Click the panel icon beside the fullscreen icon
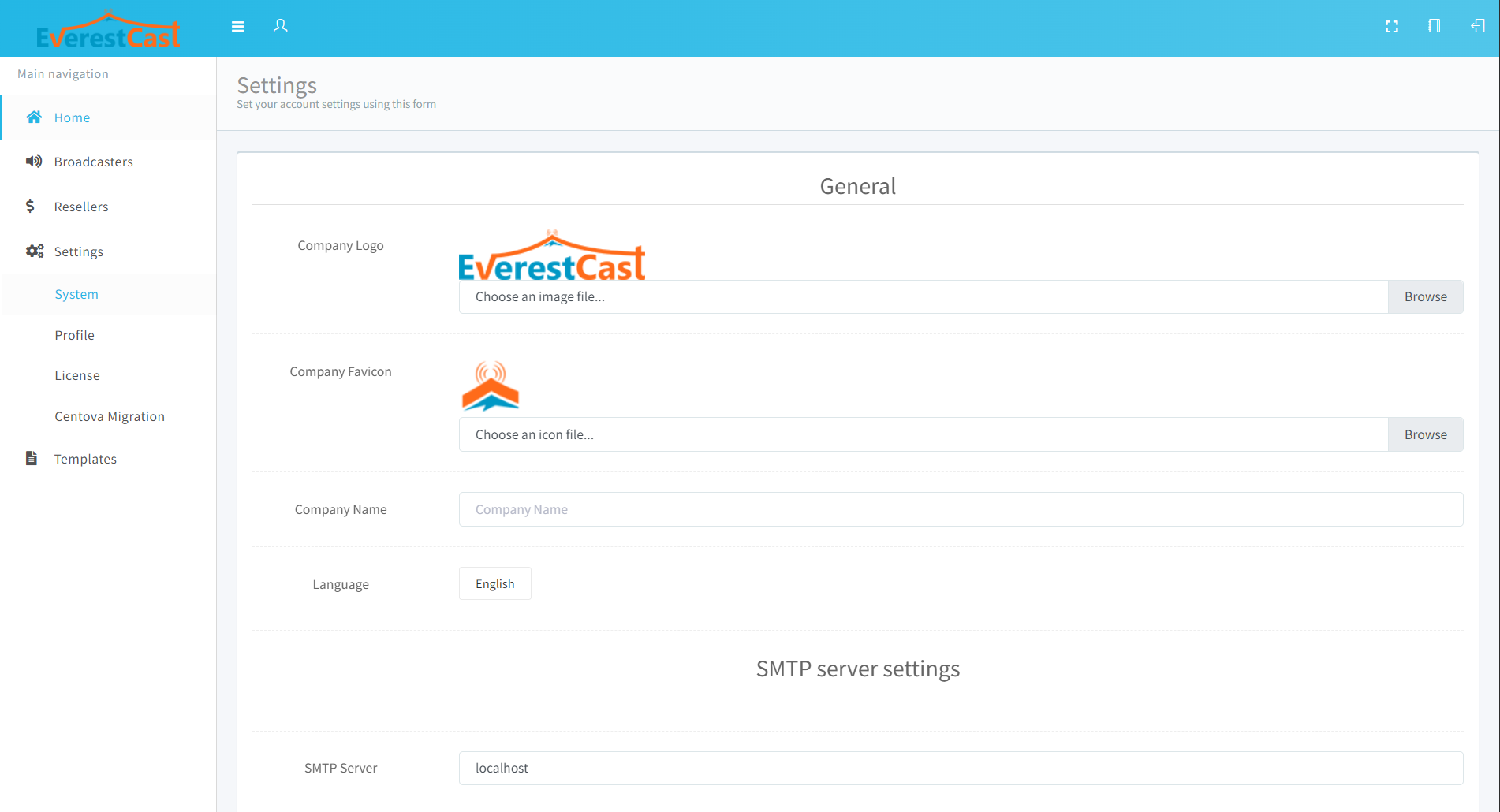 coord(1435,26)
